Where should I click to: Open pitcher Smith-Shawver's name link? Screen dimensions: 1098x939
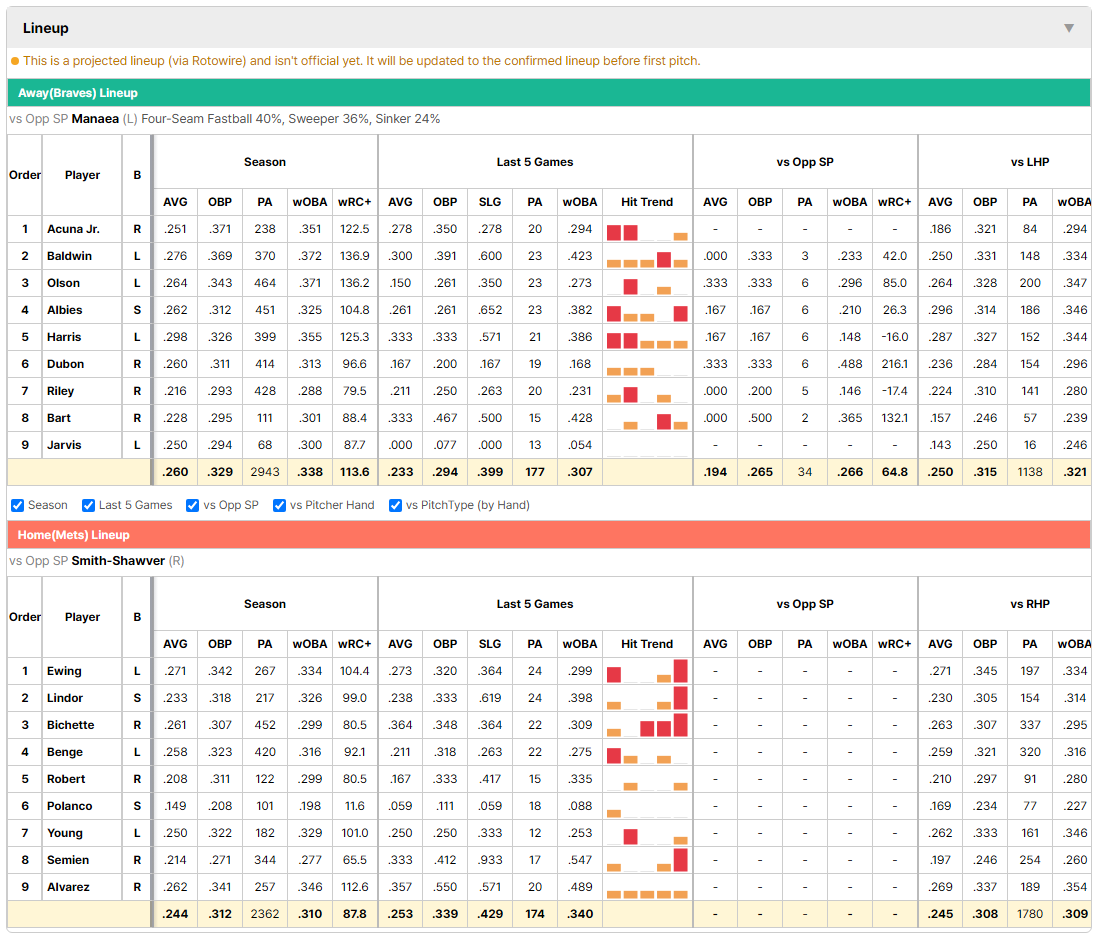[118, 561]
